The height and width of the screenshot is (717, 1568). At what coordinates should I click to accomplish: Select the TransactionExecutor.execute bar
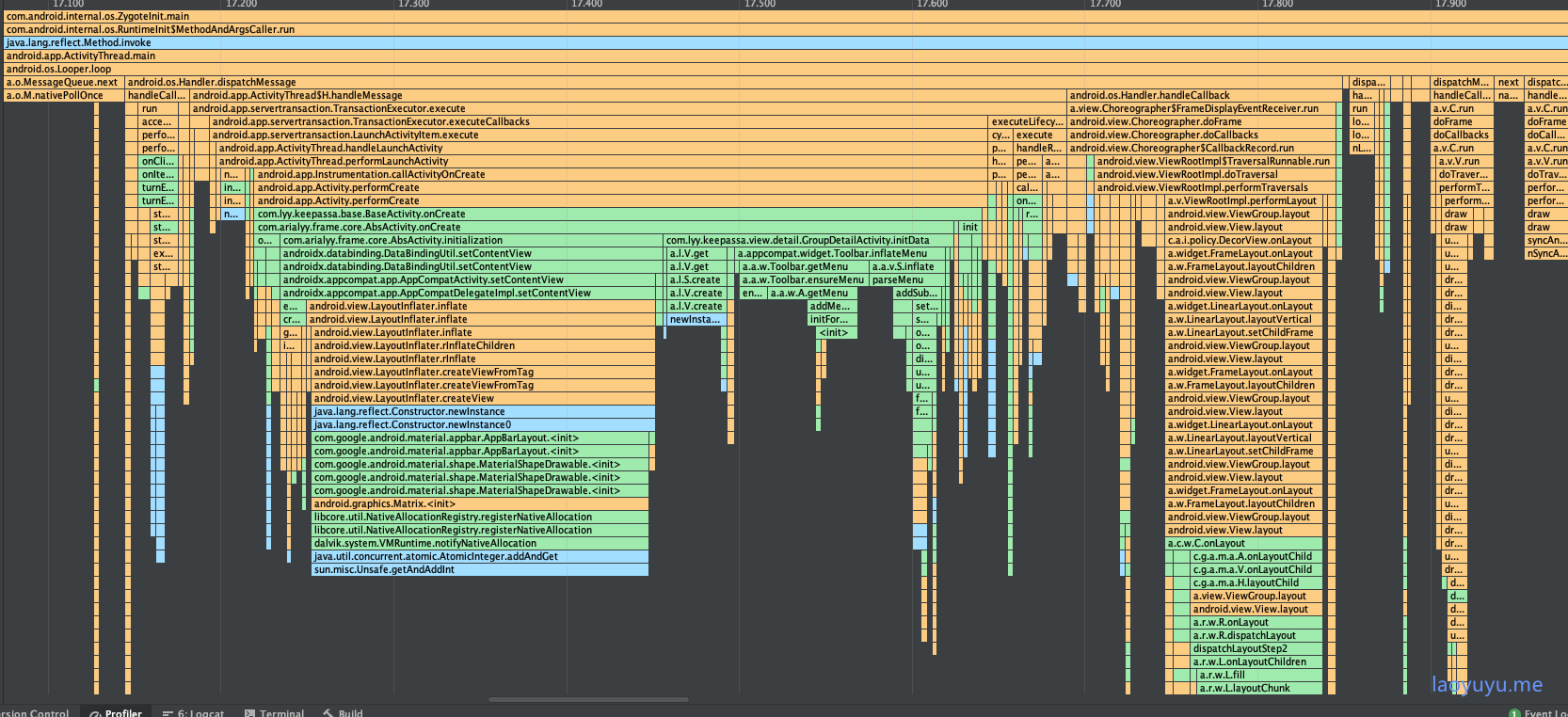click(x=629, y=108)
